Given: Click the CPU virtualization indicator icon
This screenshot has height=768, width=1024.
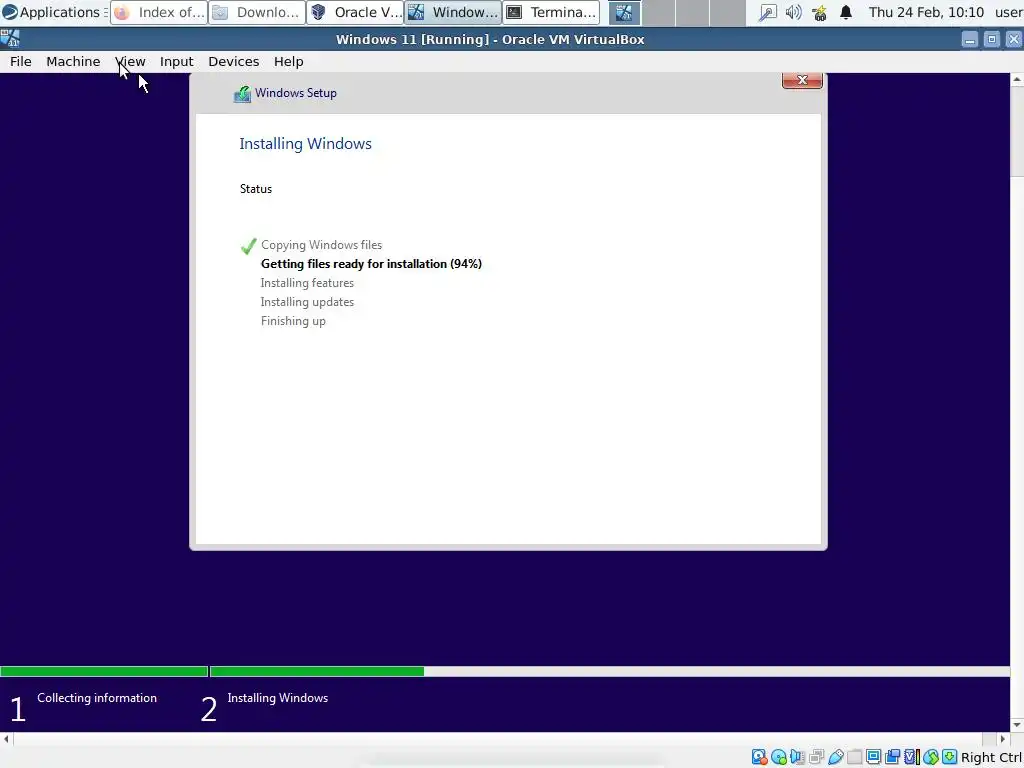Looking at the screenshot, I should [912, 758].
